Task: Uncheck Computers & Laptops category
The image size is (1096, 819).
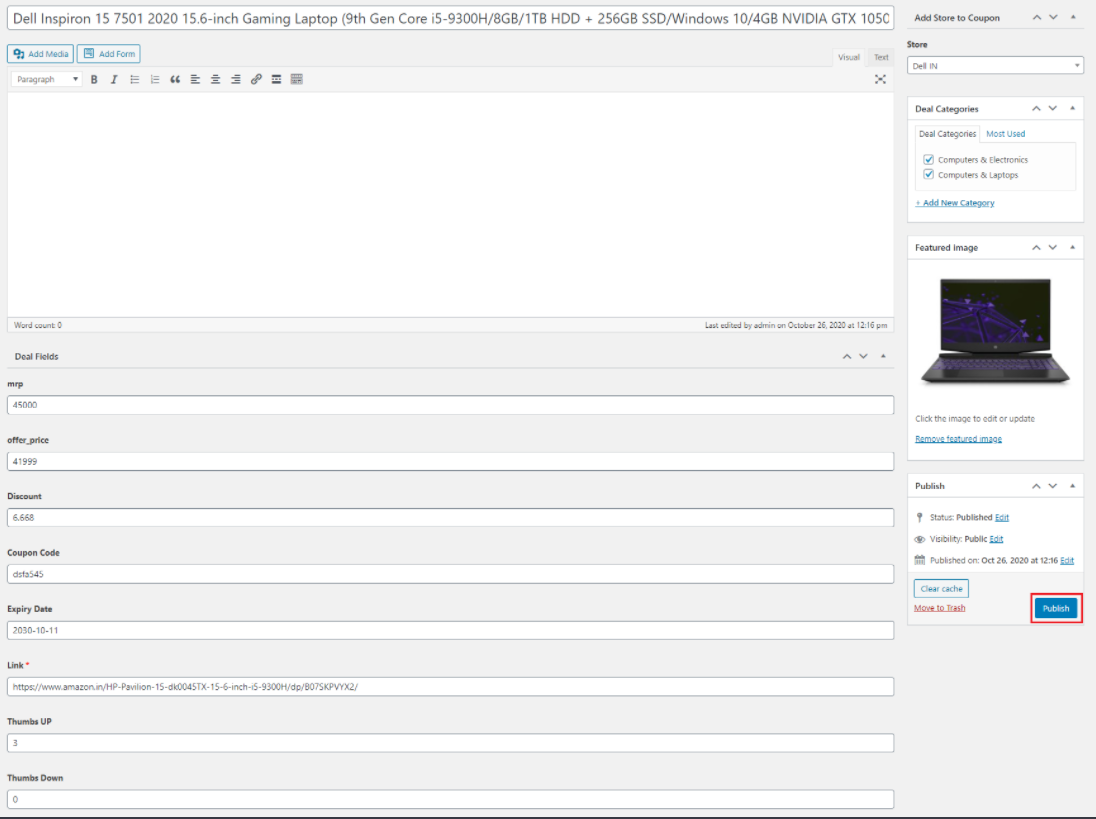Action: tap(928, 175)
